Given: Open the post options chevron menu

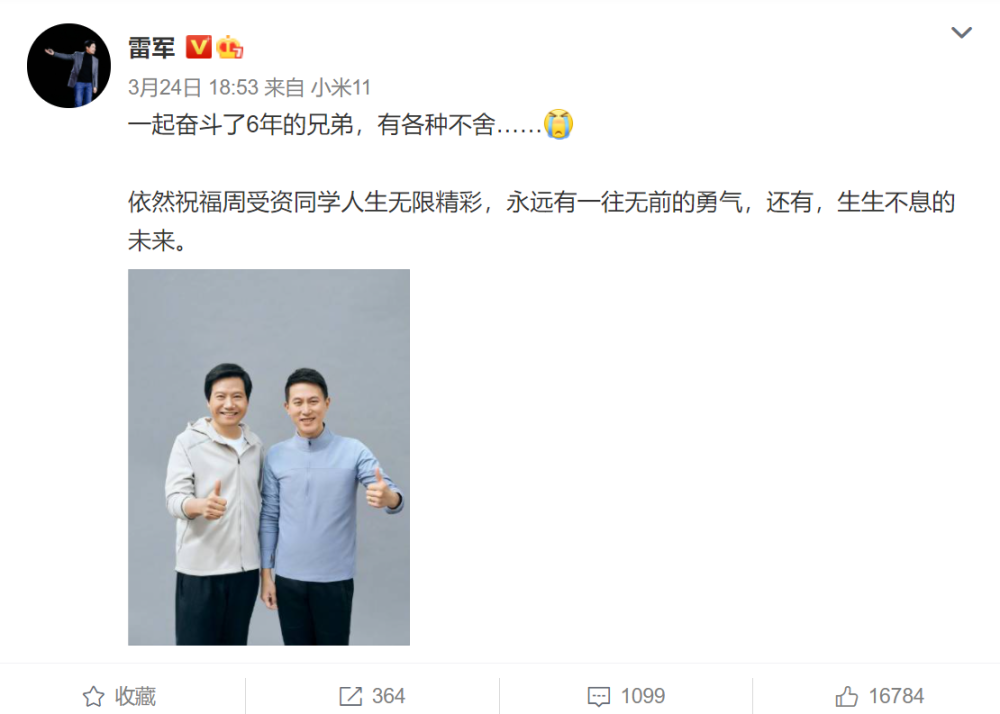Looking at the screenshot, I should coord(961,33).
